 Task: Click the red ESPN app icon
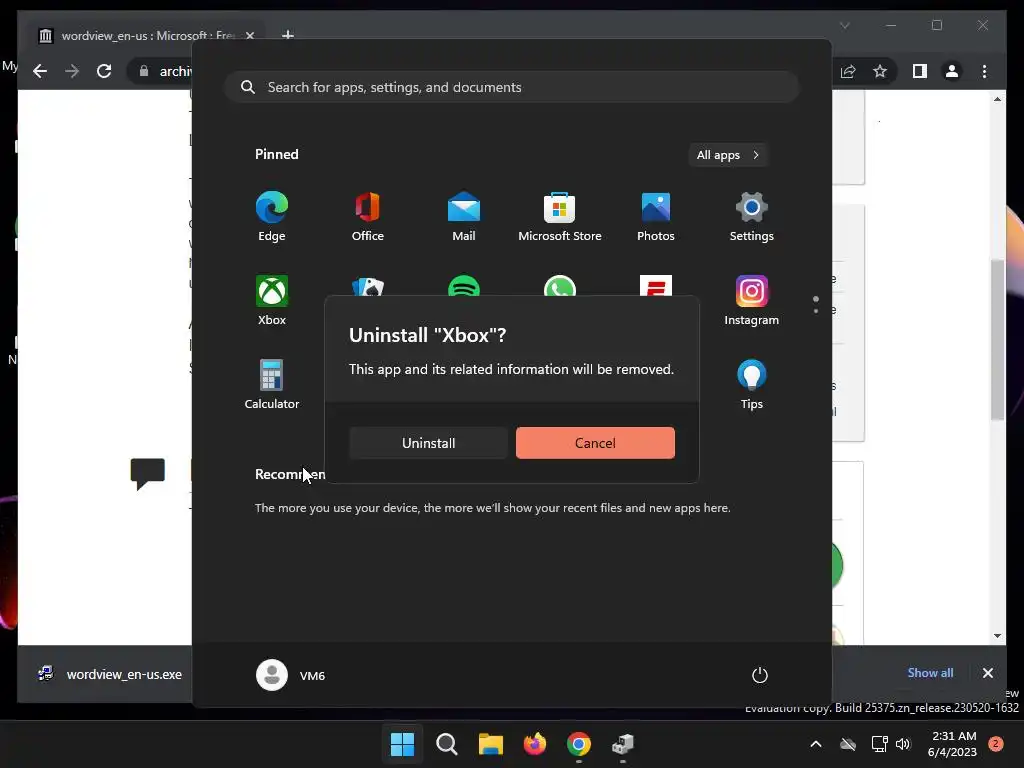pos(656,285)
